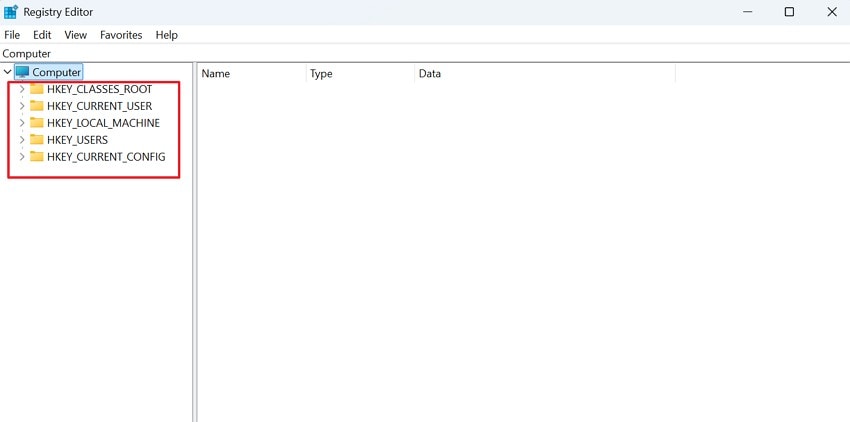850x422 pixels.
Task: Click the Computer monitor icon in tree
Action: tap(22, 72)
